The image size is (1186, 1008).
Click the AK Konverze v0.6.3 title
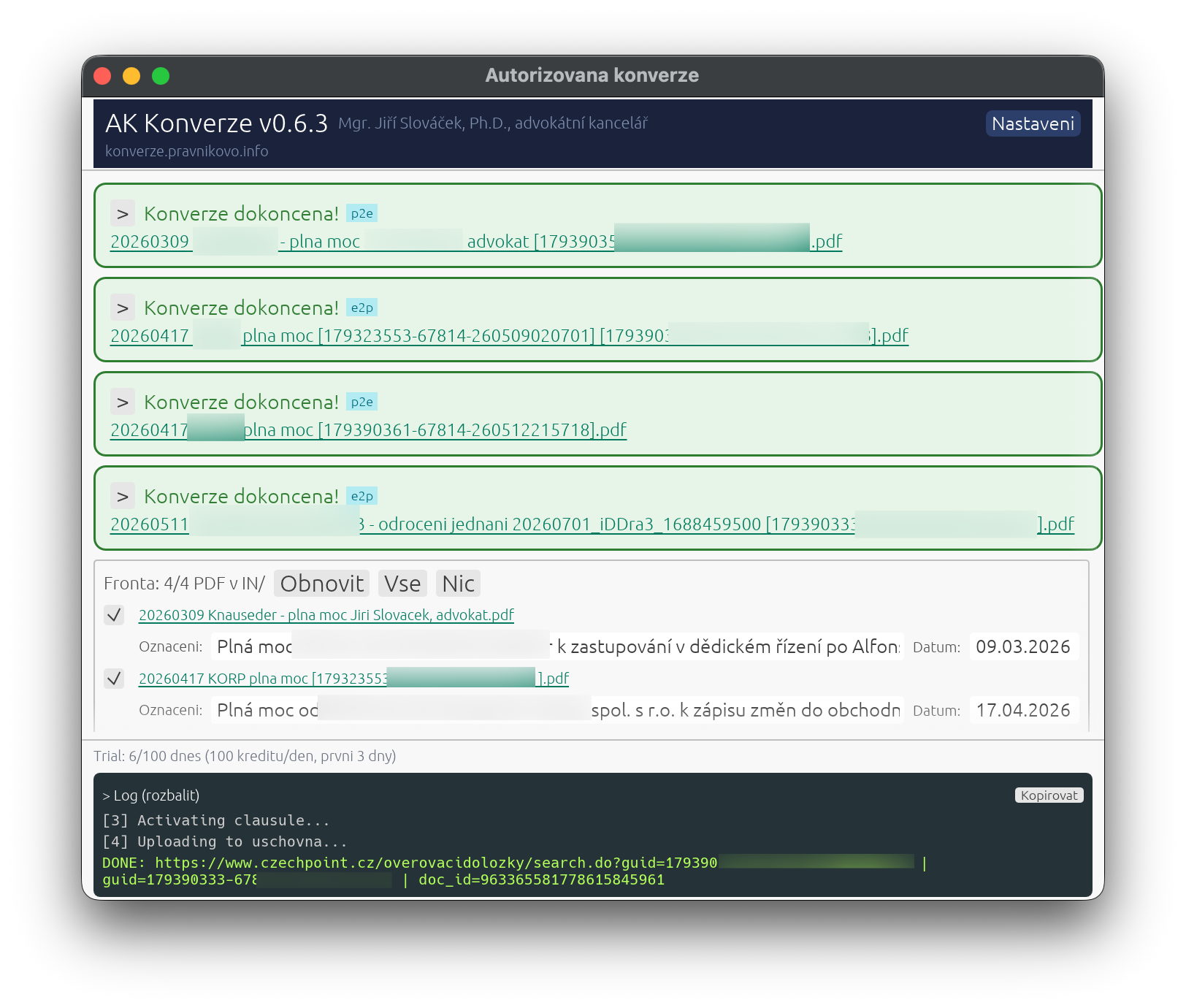(216, 123)
